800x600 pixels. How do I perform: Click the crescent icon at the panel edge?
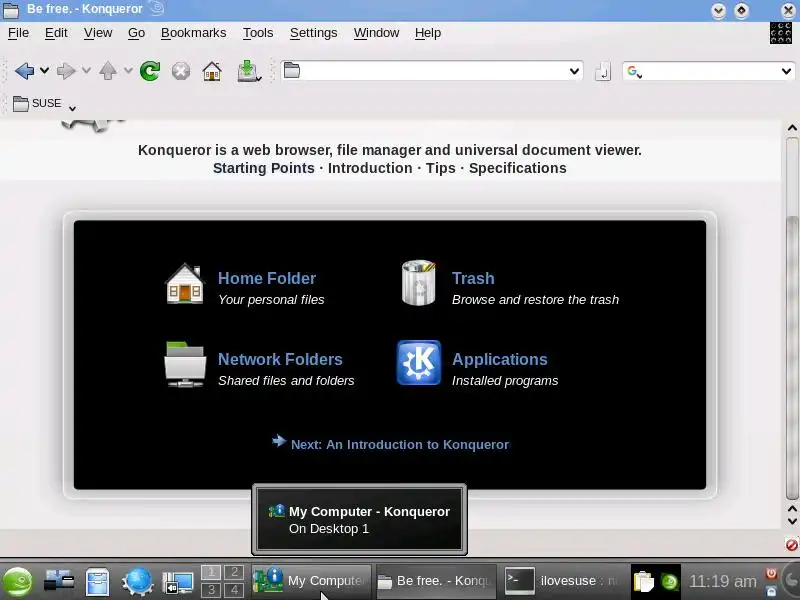(x=791, y=581)
